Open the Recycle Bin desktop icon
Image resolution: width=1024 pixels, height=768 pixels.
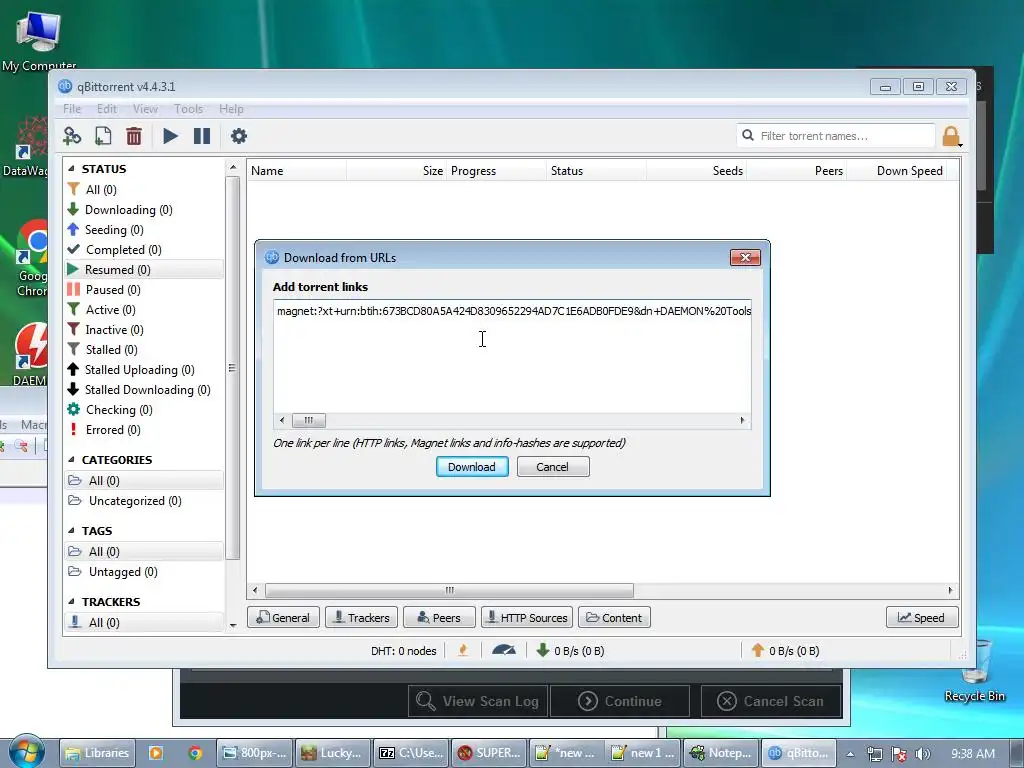[x=974, y=673]
